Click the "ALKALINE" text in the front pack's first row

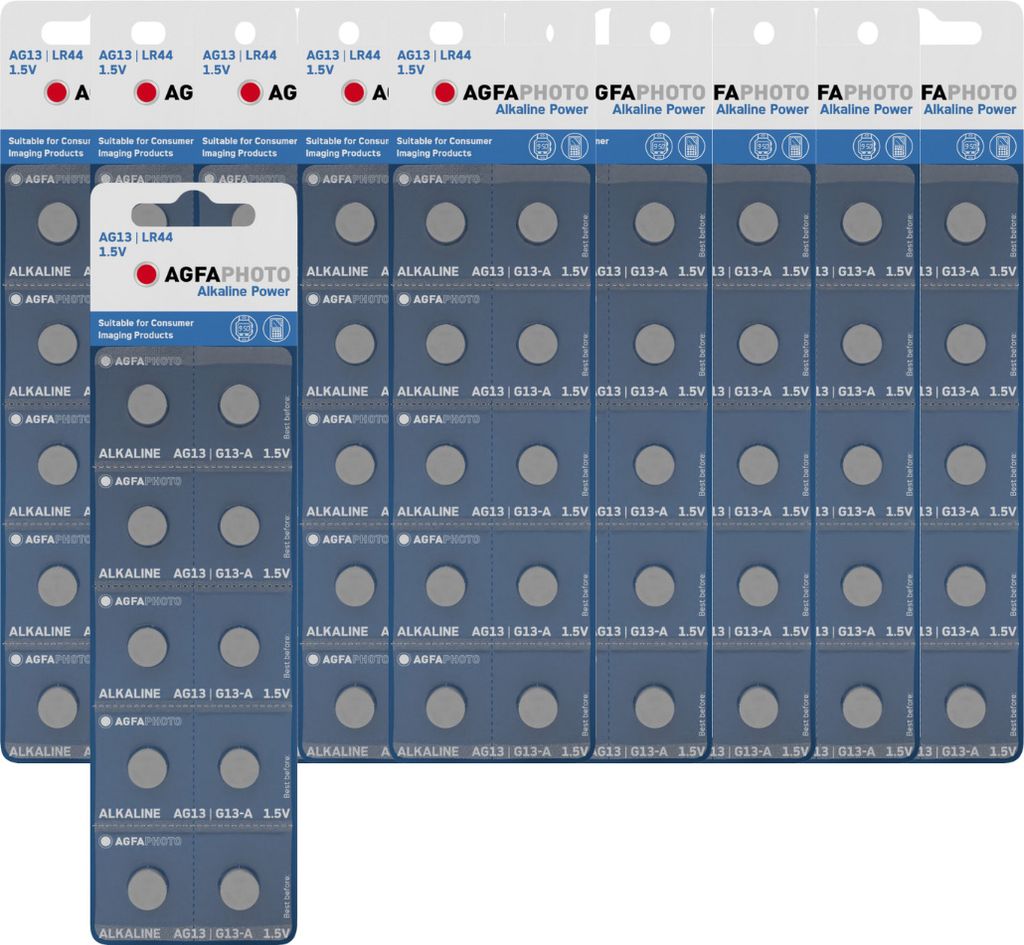pos(129,453)
